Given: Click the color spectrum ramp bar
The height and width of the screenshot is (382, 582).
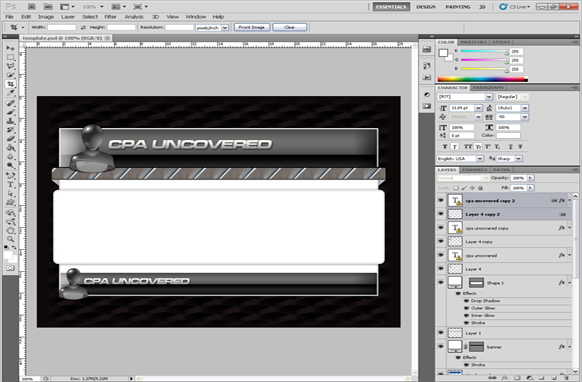Looking at the screenshot, I should coord(482,79).
